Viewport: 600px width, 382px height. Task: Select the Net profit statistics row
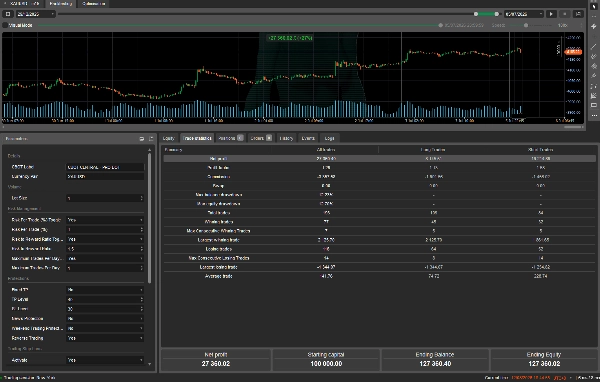(x=379, y=158)
